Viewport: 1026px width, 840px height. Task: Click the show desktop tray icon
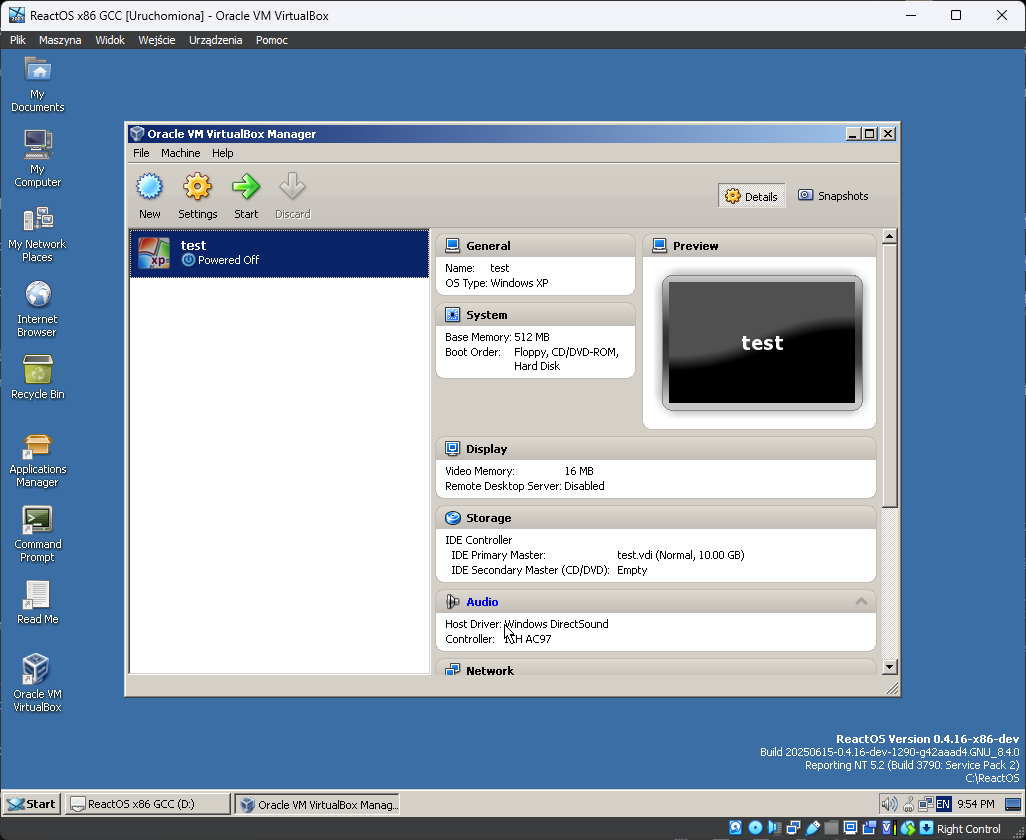tap(1012, 804)
